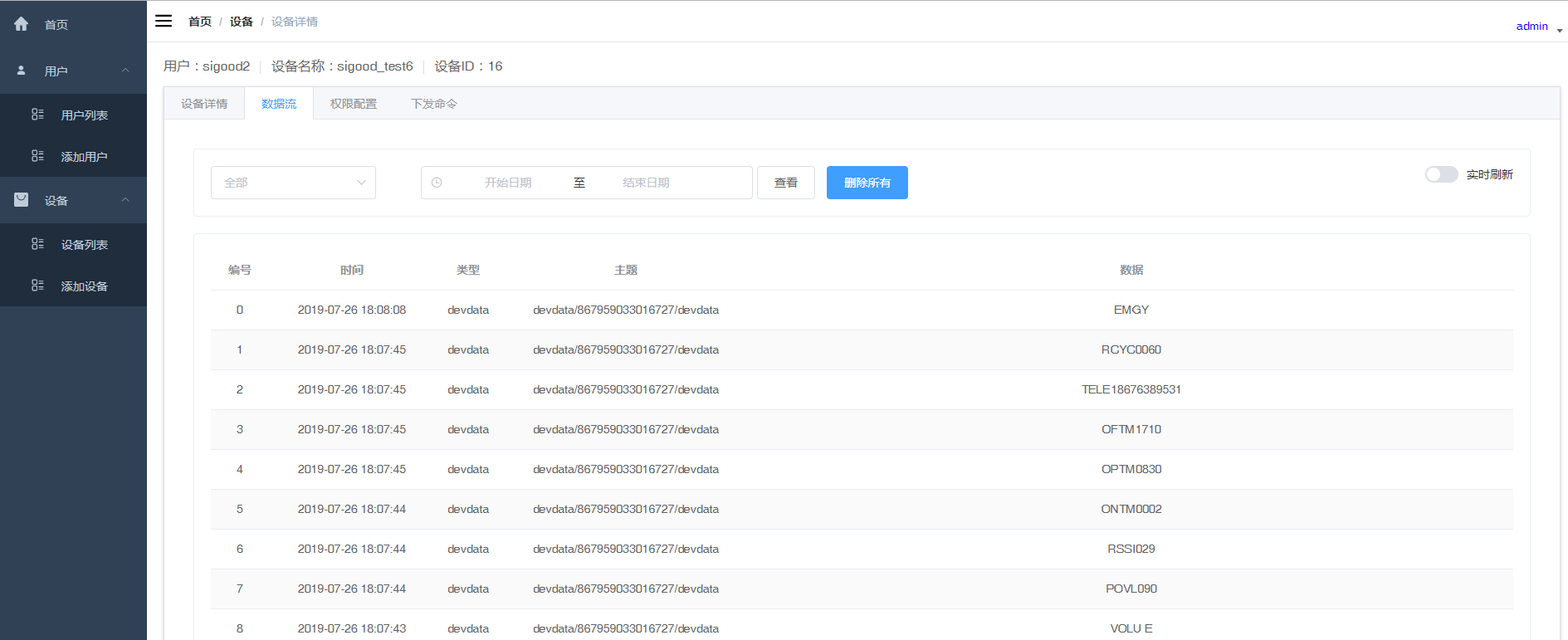
Task: Open the 全部 type dropdown
Action: click(293, 183)
